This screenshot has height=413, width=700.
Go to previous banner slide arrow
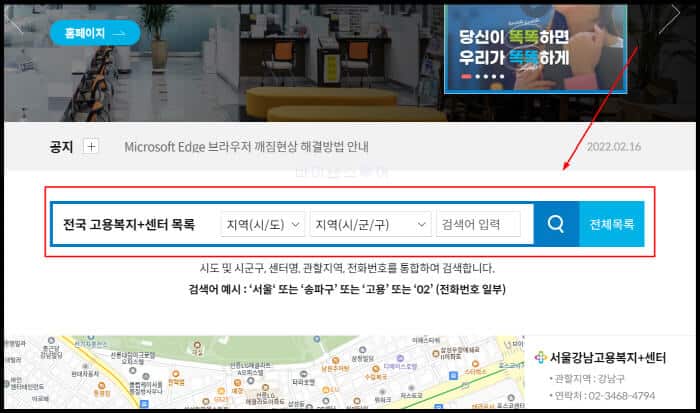pyautogui.click(x=13, y=21)
